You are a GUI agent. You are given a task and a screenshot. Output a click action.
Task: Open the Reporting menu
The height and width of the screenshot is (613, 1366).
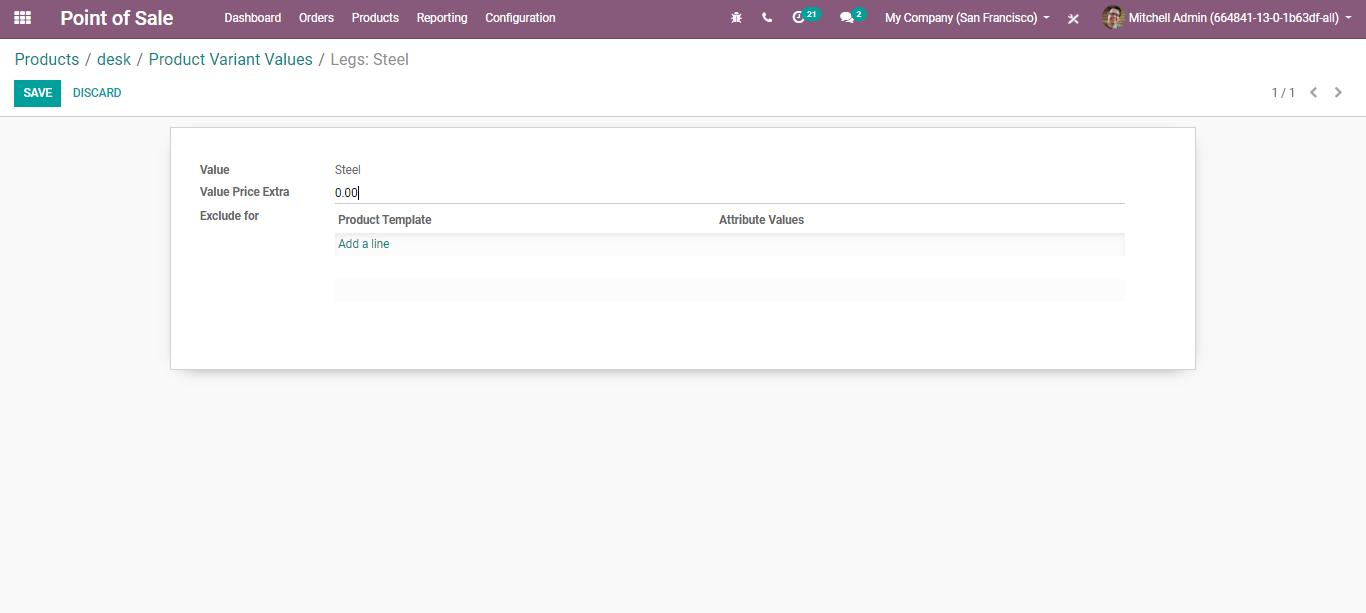442,18
